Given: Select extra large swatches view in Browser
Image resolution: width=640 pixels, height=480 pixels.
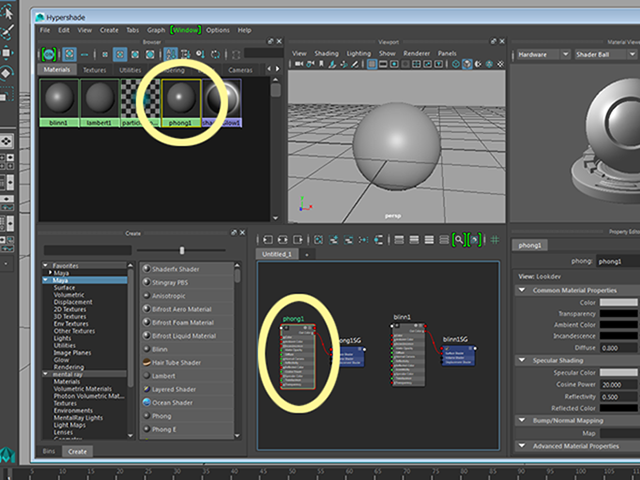Looking at the screenshot, I should coord(150,54).
